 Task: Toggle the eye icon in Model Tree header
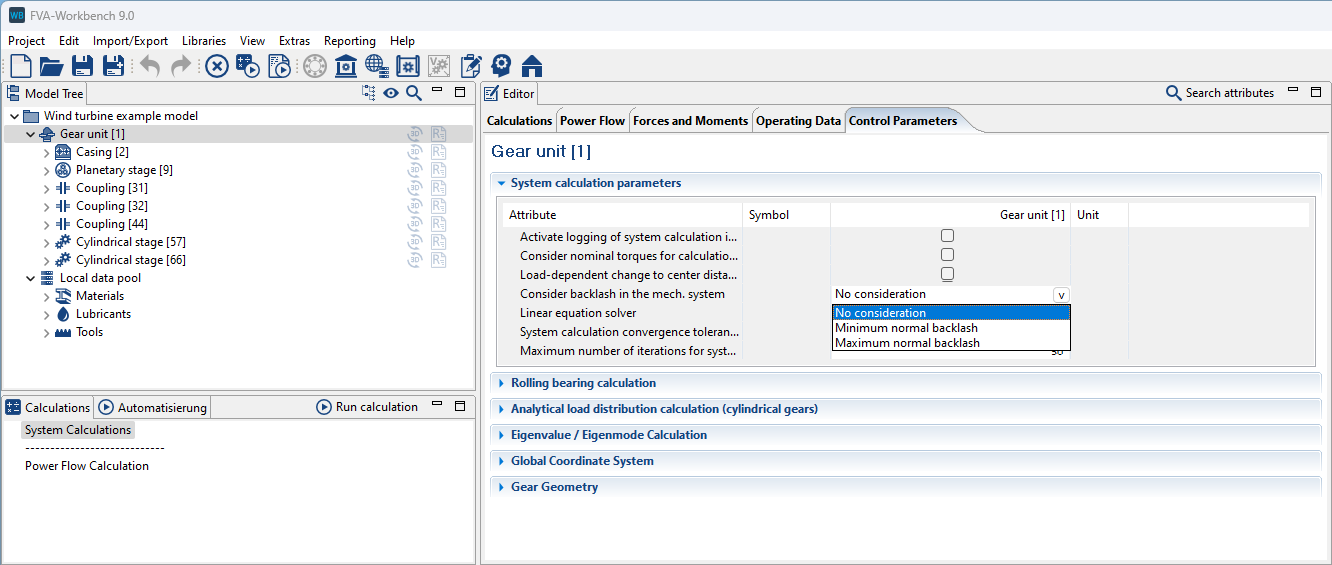(x=391, y=93)
